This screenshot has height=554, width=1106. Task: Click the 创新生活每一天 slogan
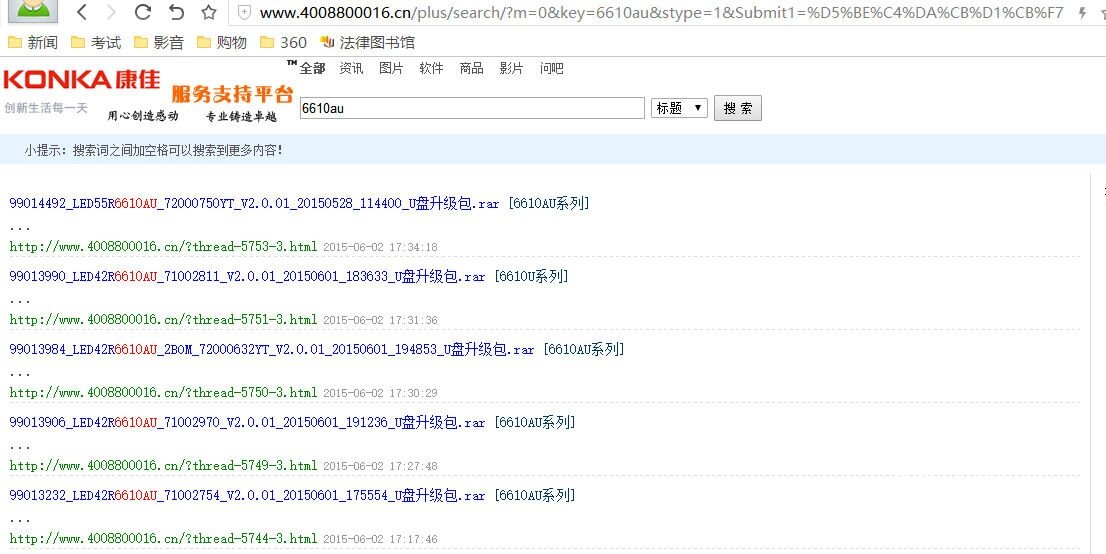click(x=45, y=107)
